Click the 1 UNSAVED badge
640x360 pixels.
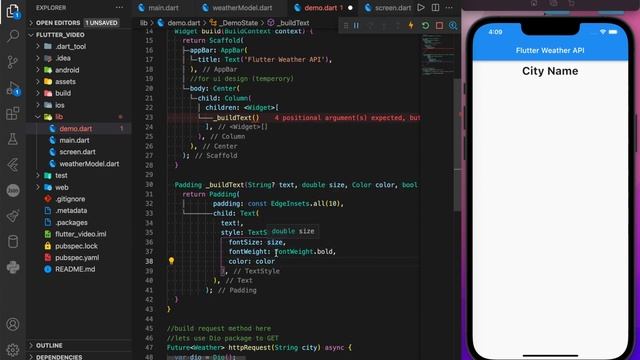point(101,23)
